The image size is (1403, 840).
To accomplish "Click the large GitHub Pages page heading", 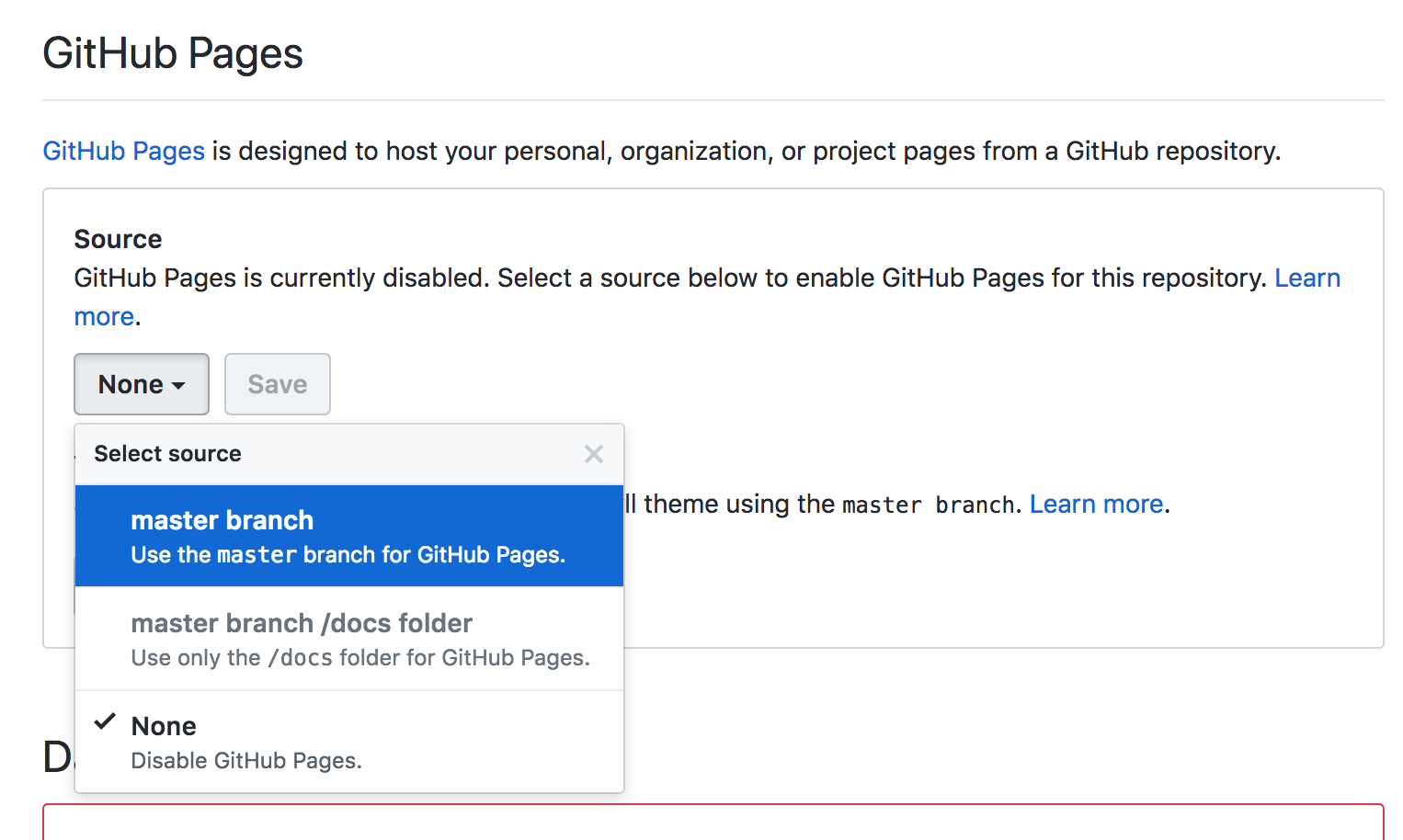I will (x=173, y=53).
